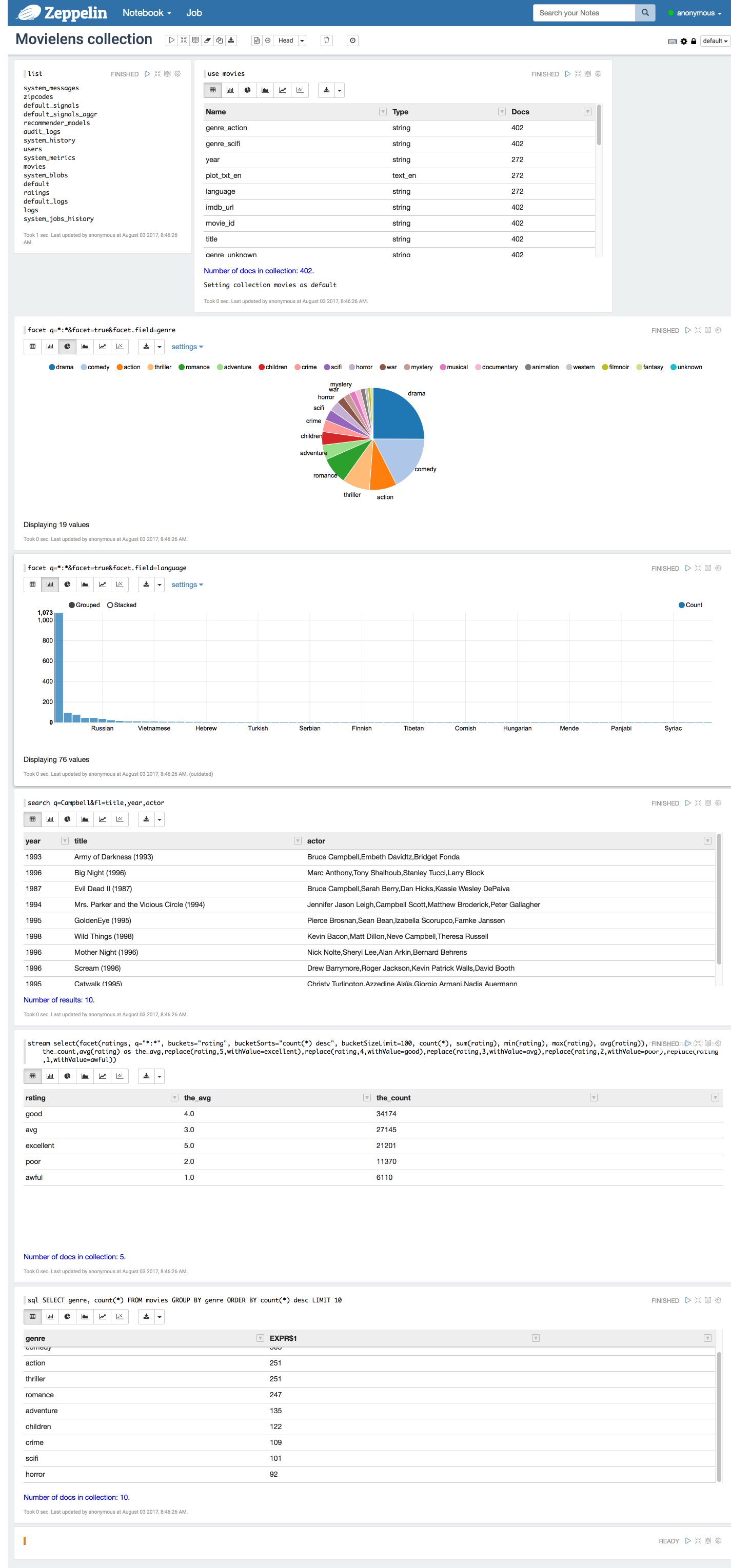This screenshot has width=731, height=1568.
Task: Select the Grouped bar mode
Action: [84, 605]
